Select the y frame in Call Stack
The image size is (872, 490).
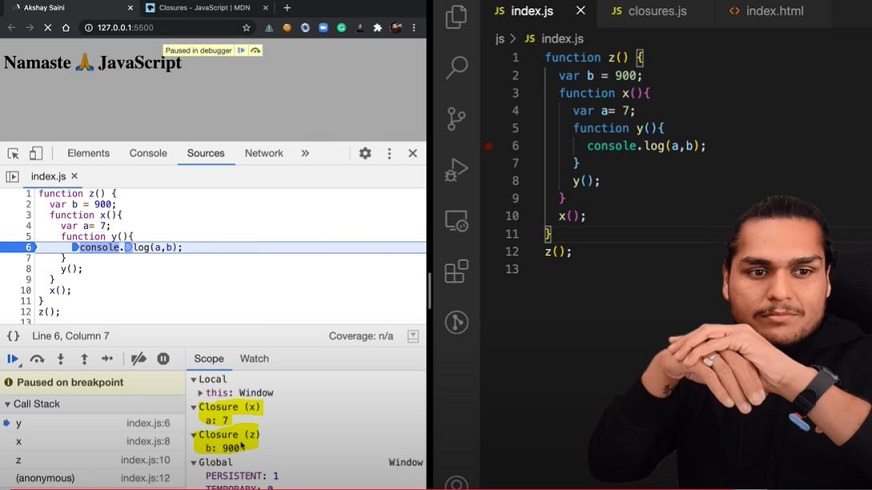92,423
